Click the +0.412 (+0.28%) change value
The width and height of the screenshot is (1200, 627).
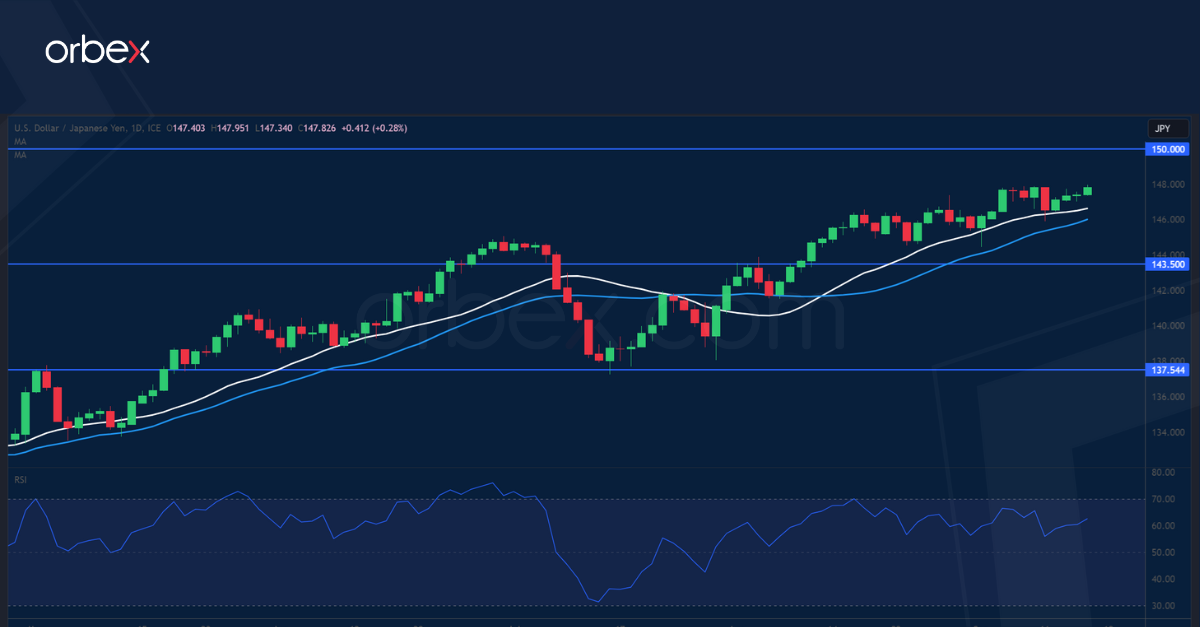[374, 128]
